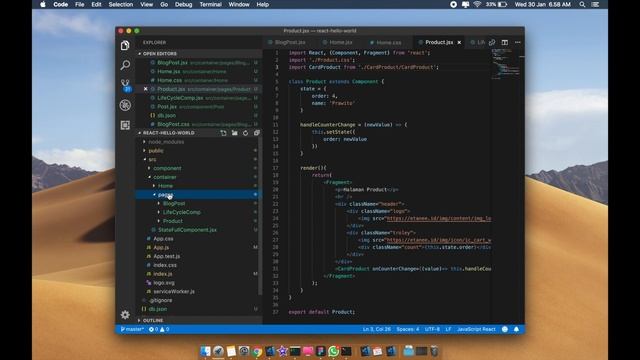The image size is (640, 360).
Task: Click Ln 3, Col 26 in status bar
Action: (376, 329)
